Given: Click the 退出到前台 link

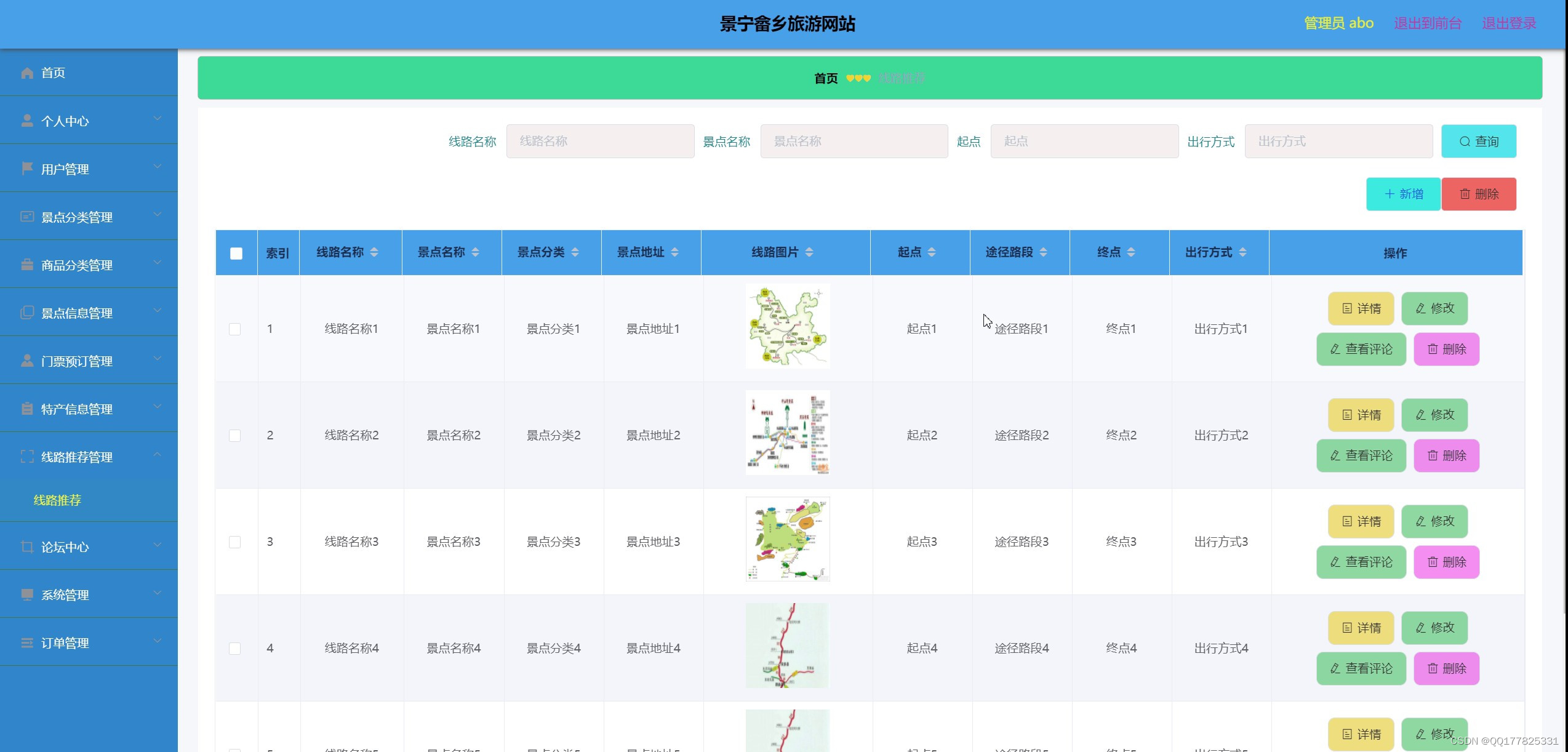Looking at the screenshot, I should [1428, 23].
